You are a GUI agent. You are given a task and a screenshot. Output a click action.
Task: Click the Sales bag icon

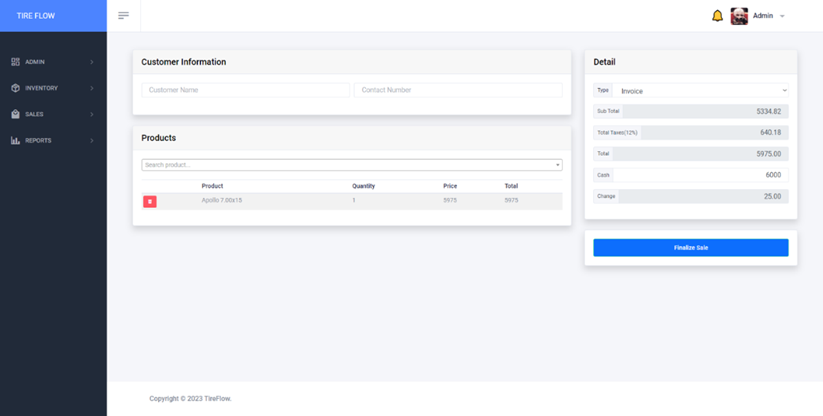point(15,114)
